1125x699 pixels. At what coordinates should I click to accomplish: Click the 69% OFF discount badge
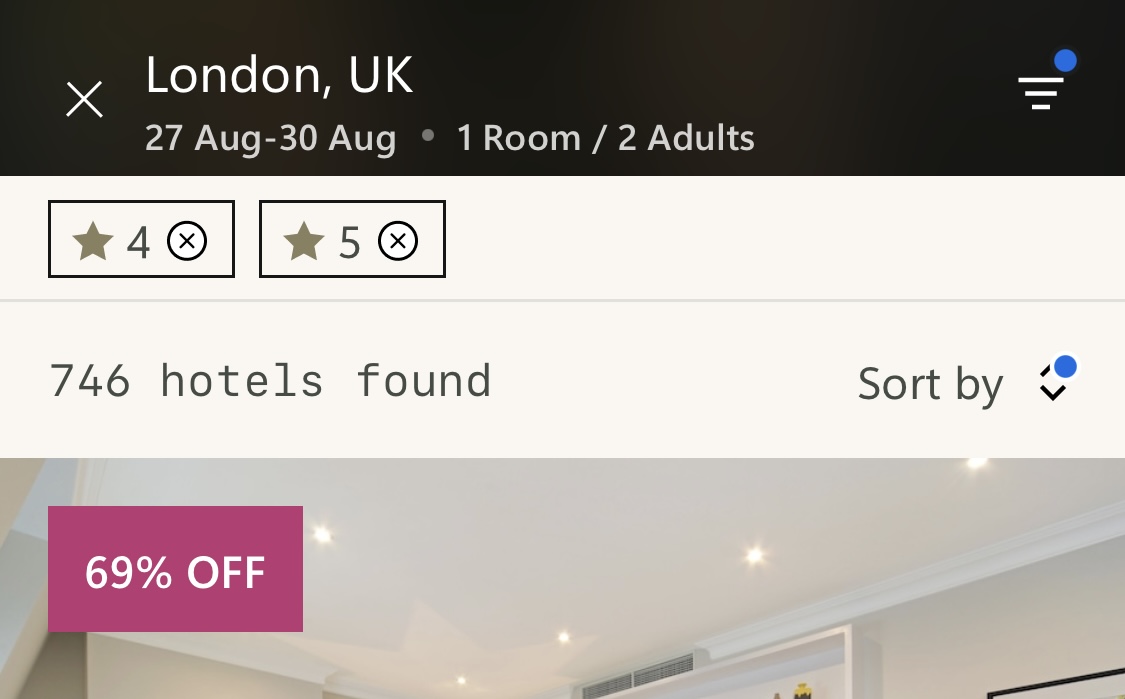point(175,570)
